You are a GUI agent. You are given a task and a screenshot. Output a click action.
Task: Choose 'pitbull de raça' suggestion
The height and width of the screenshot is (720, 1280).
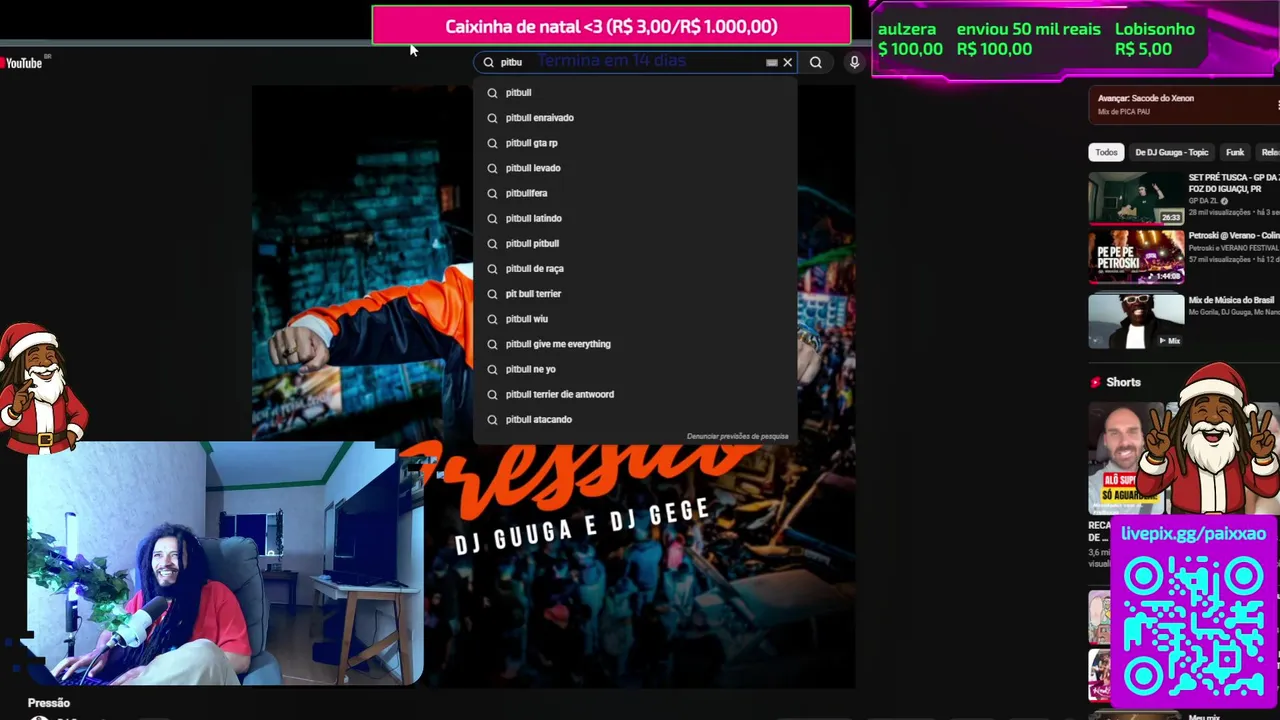635,268
